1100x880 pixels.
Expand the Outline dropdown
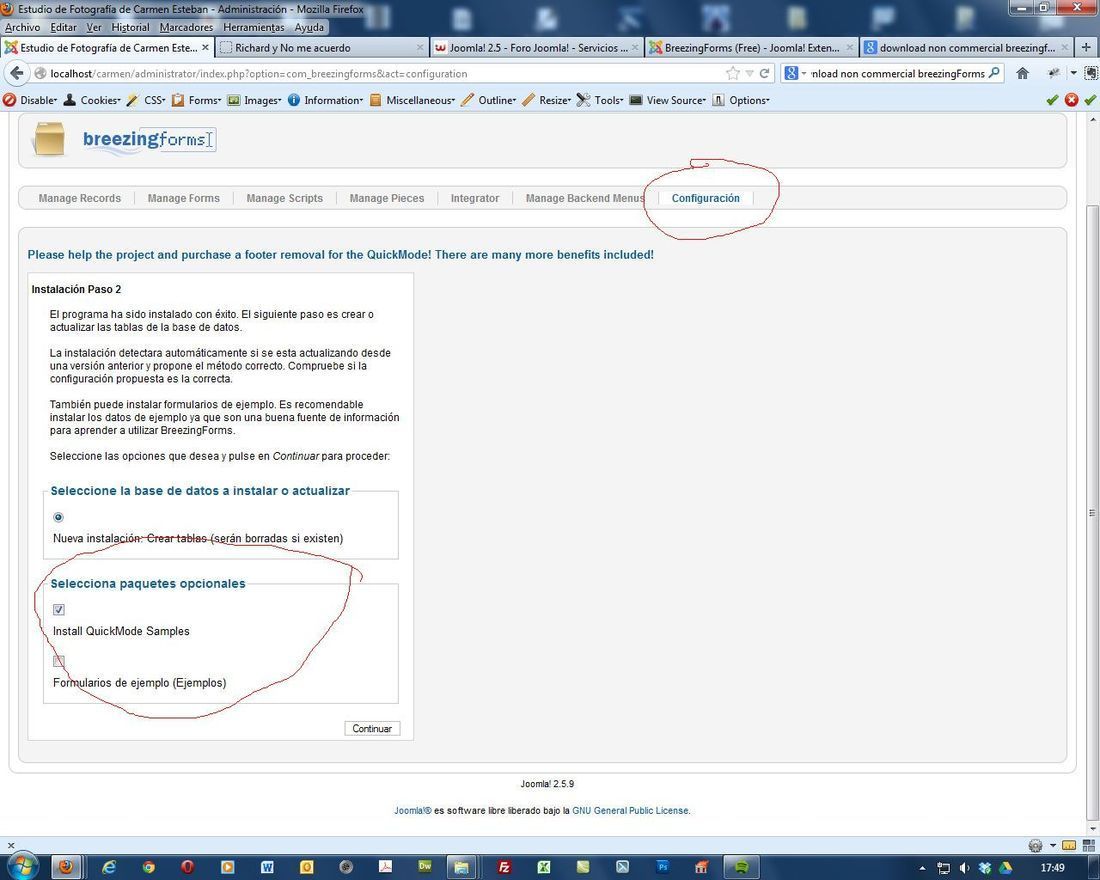point(488,100)
